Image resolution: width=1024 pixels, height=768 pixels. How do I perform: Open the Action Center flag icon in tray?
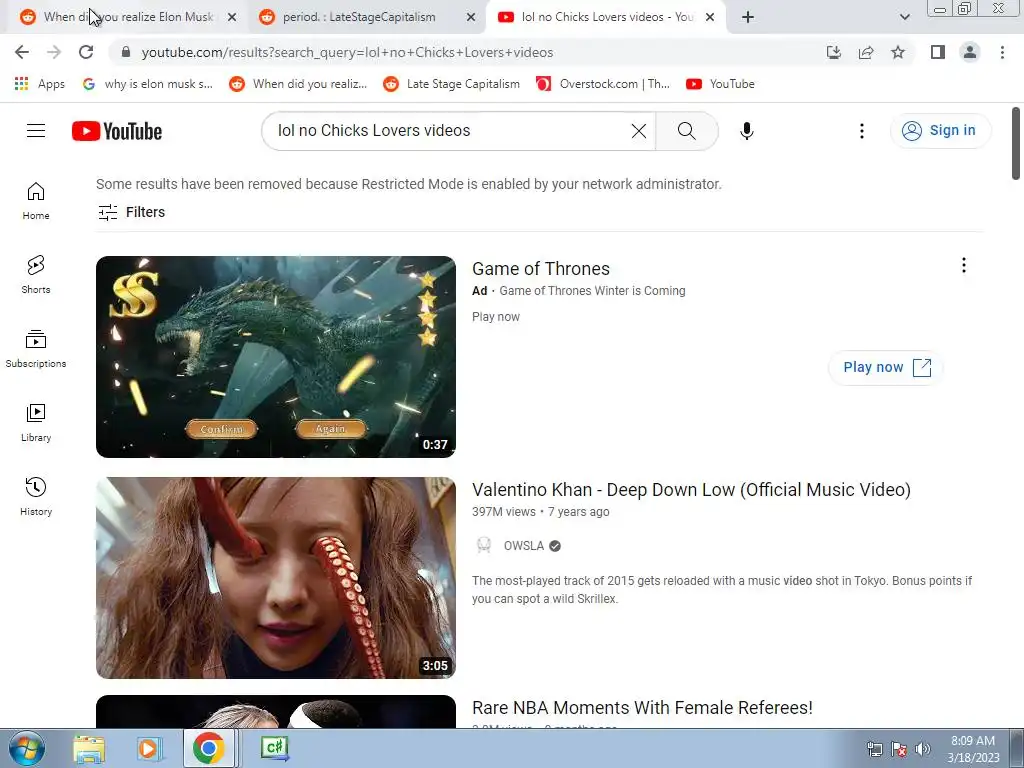[x=899, y=749]
